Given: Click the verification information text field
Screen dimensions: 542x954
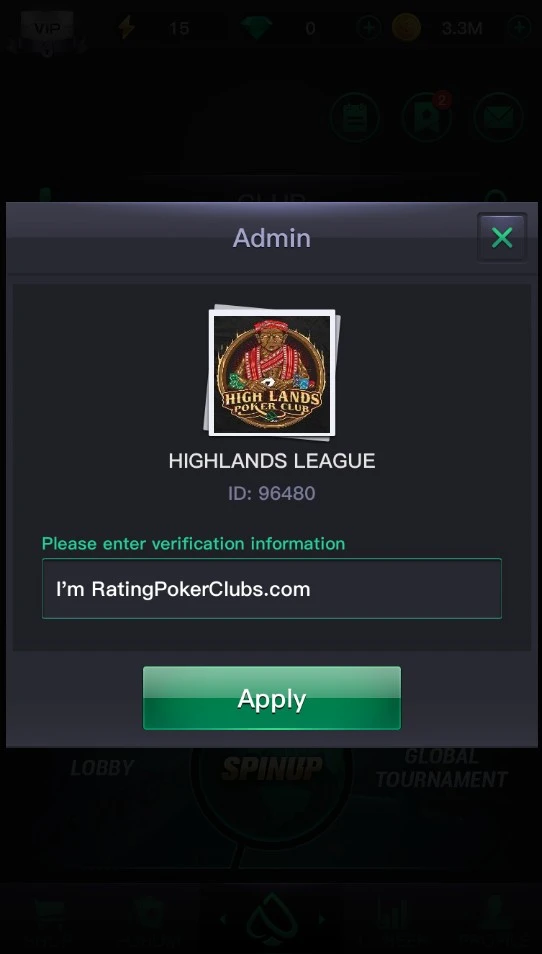Looking at the screenshot, I should [x=271, y=588].
